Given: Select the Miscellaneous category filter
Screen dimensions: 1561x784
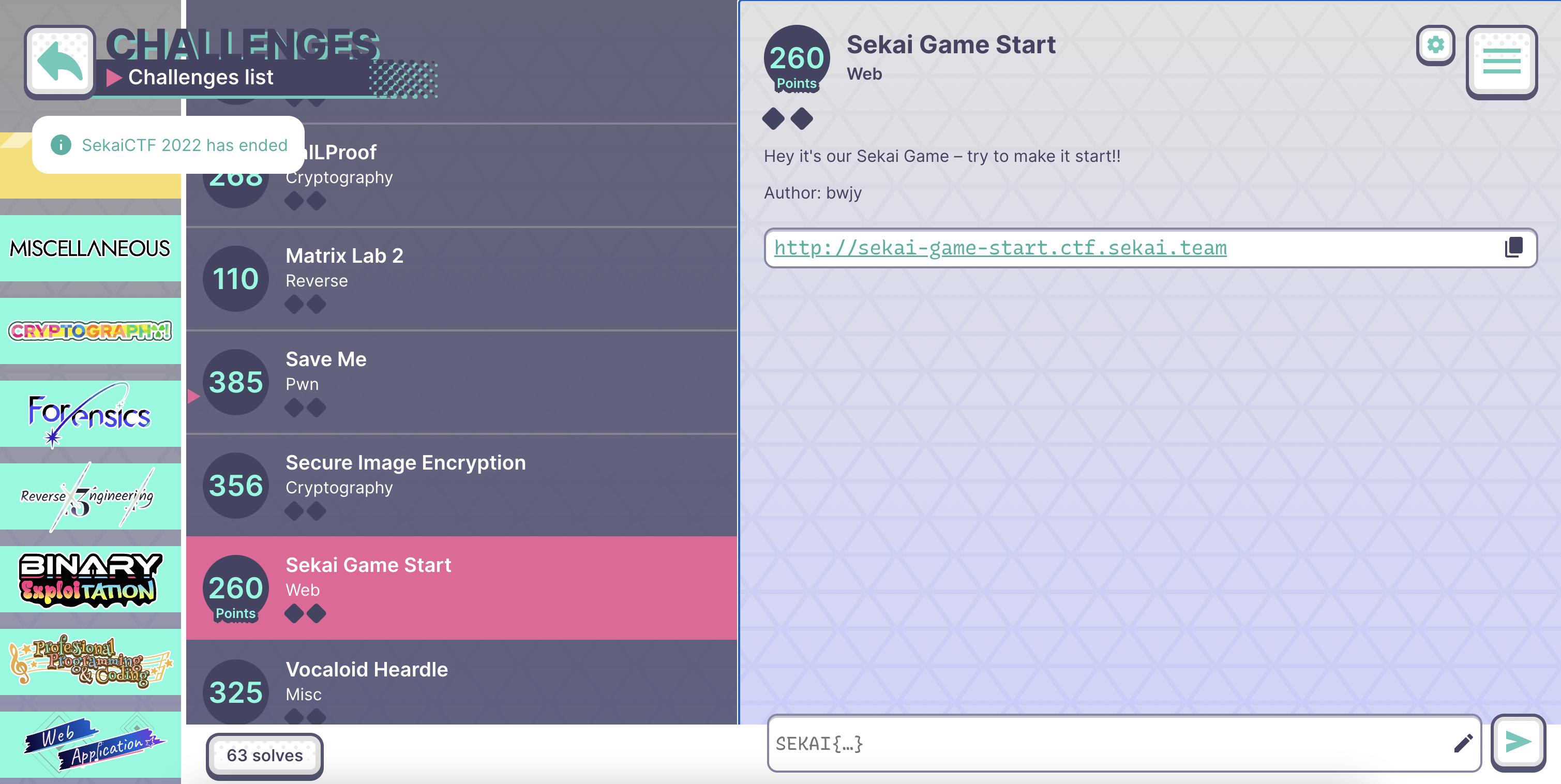Looking at the screenshot, I should point(91,248).
